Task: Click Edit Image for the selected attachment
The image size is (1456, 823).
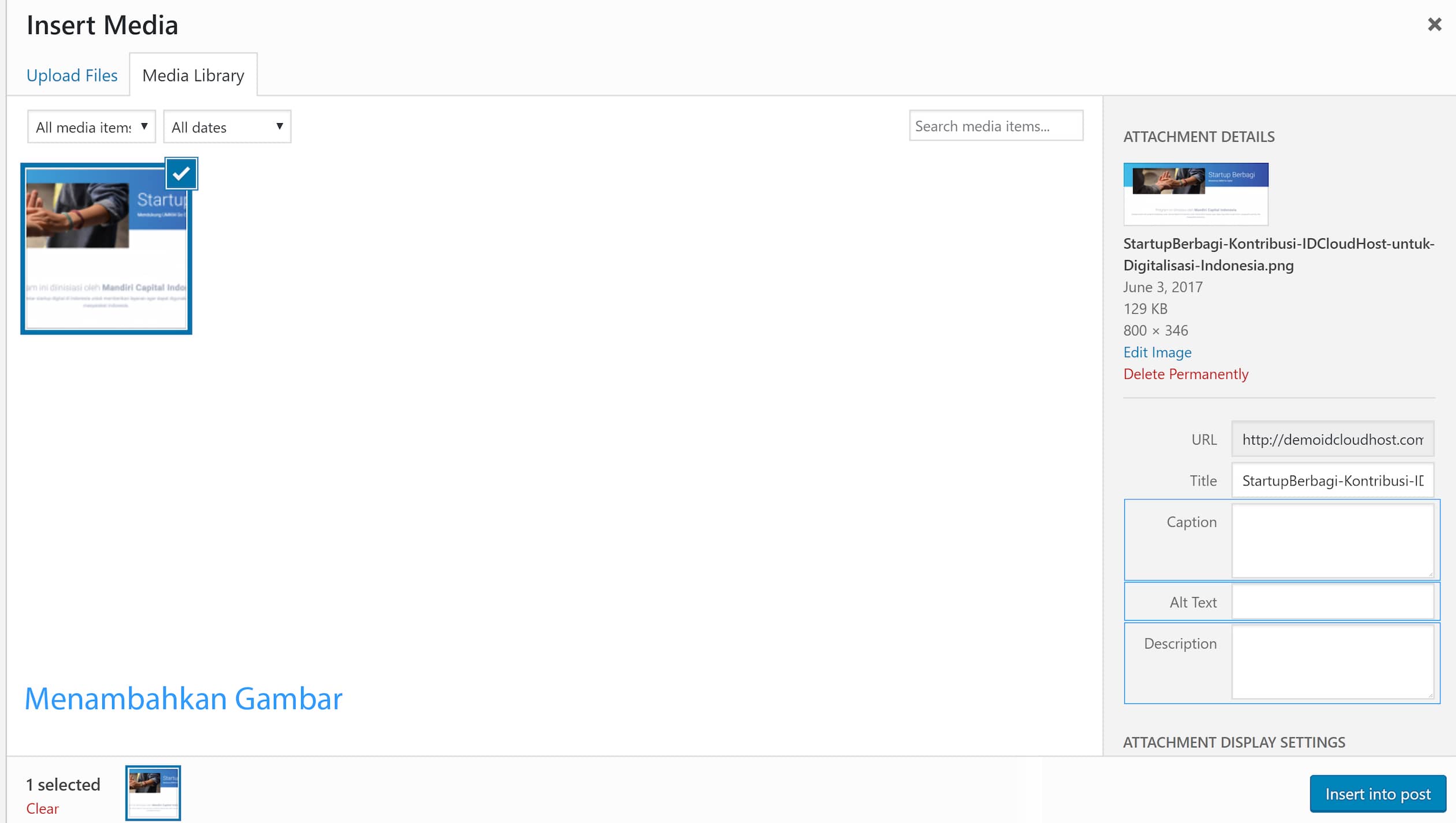Action: (1157, 352)
